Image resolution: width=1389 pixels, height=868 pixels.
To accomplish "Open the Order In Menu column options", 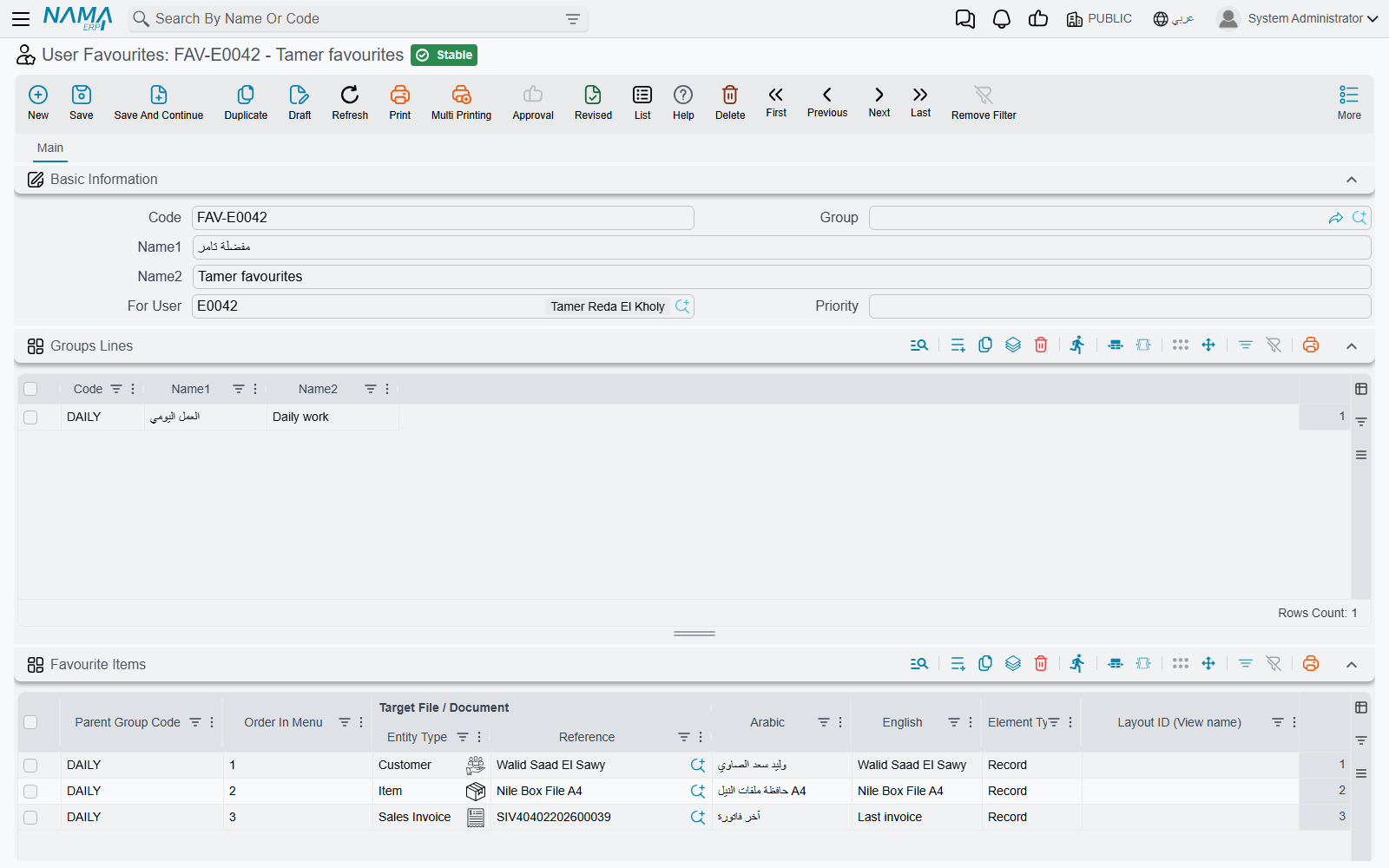I will pyautogui.click(x=361, y=722).
